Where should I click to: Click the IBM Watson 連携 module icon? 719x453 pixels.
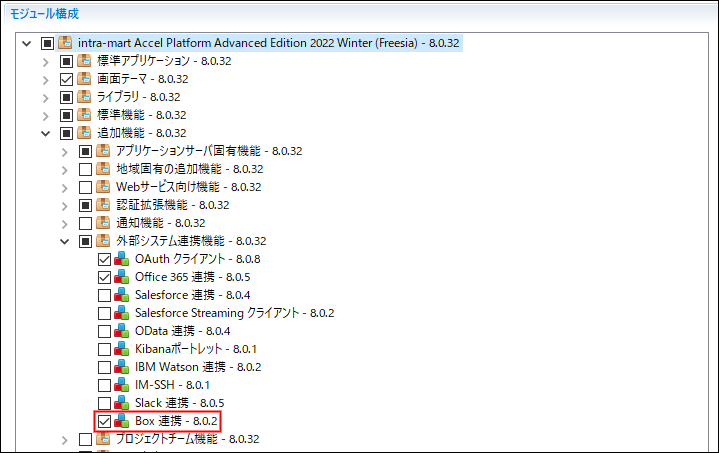tap(122, 367)
